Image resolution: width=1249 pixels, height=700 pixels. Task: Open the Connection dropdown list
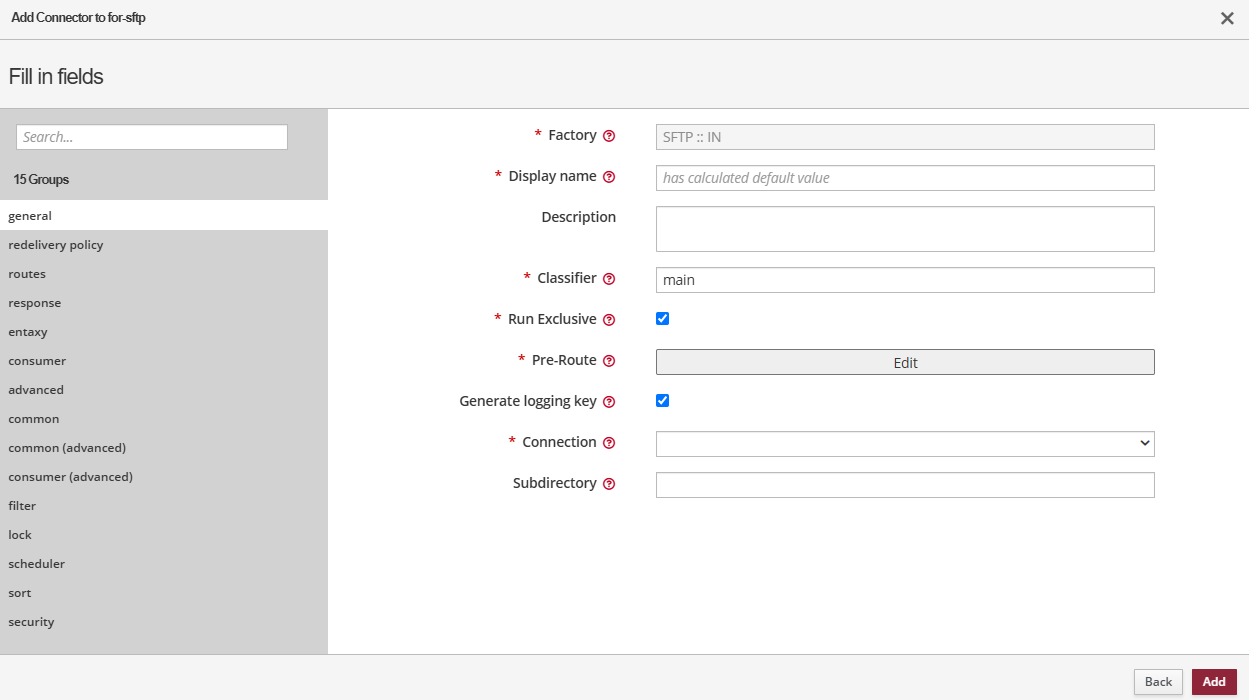pos(904,443)
